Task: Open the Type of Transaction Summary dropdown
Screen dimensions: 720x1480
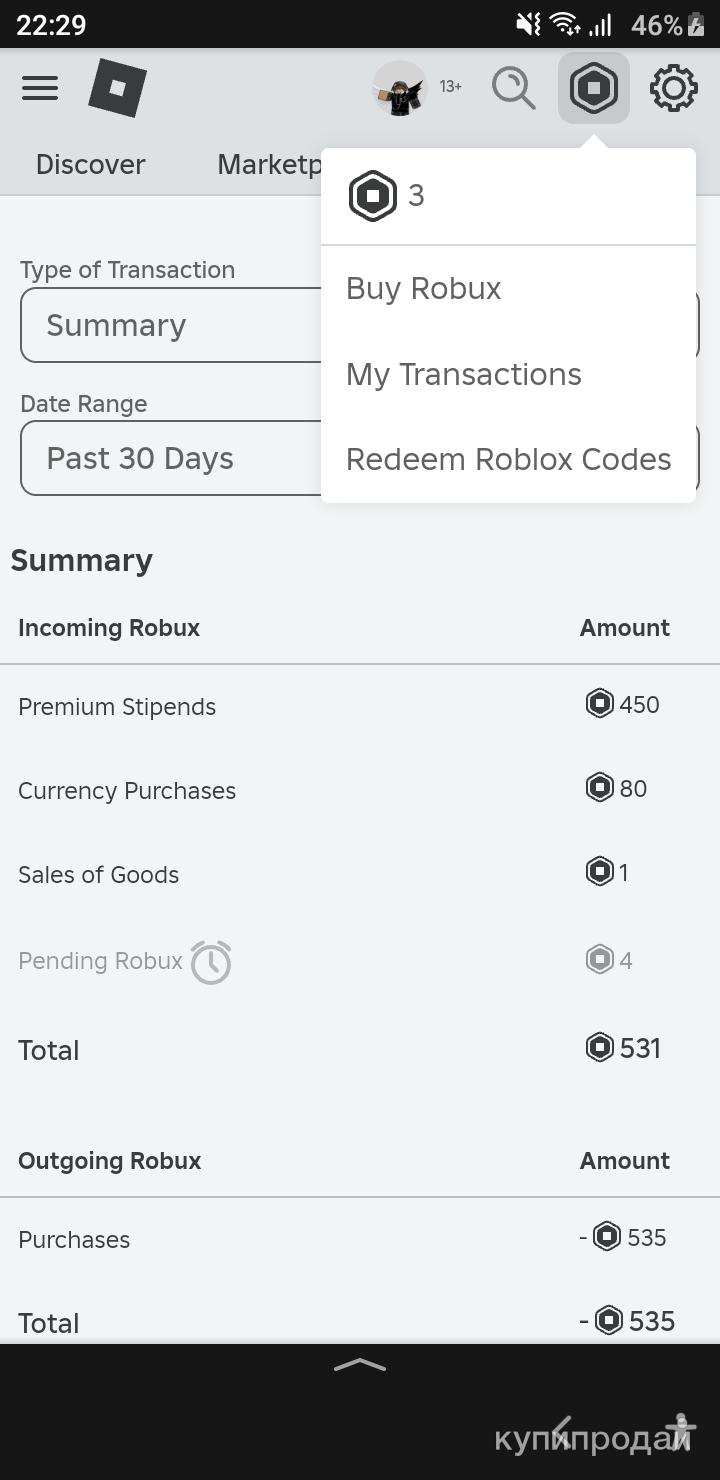Action: pyautogui.click(x=170, y=325)
